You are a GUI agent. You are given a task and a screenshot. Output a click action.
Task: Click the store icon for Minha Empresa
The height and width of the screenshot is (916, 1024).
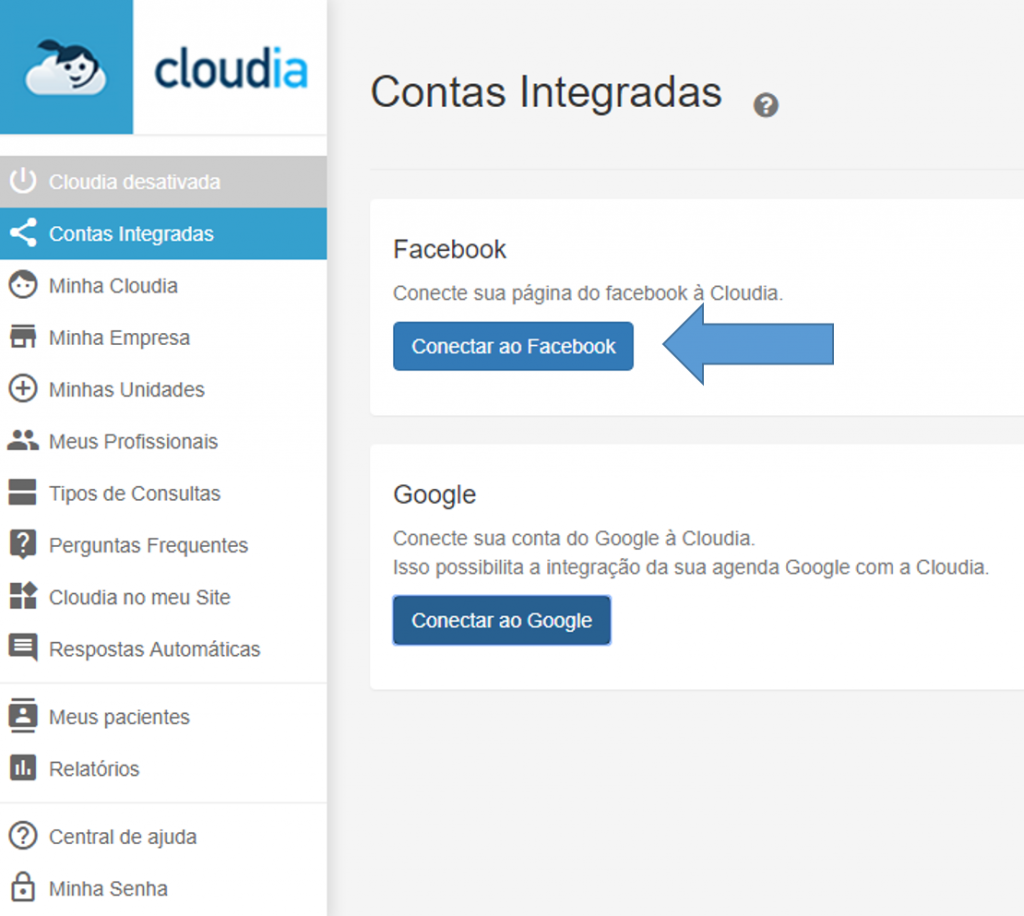click(23, 337)
